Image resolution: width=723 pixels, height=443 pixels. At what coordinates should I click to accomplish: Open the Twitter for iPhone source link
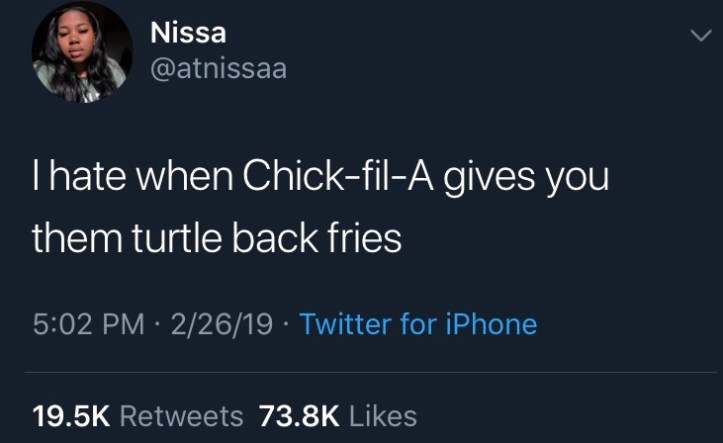[x=418, y=324]
